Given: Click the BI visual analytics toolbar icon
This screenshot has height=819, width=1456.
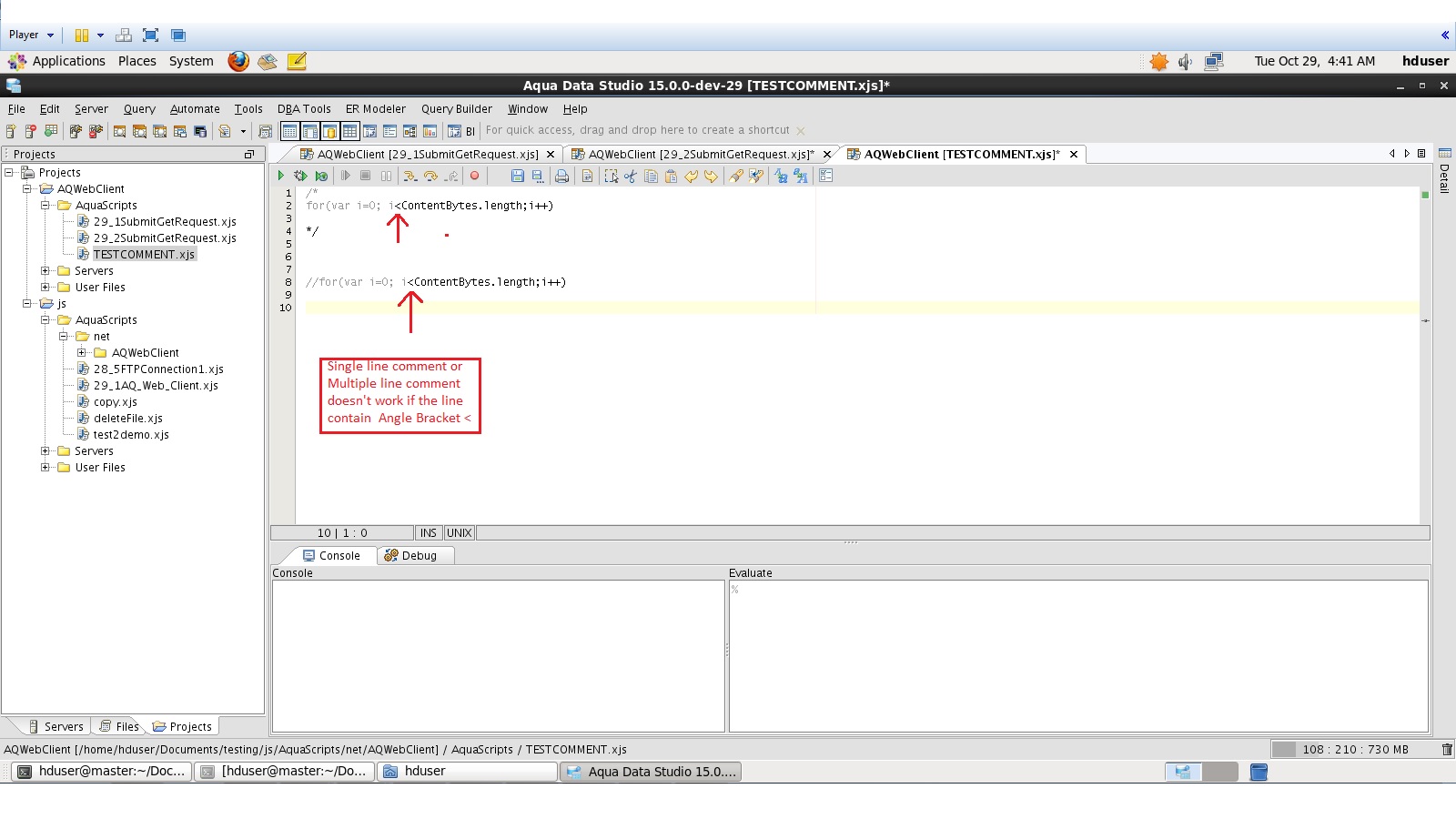Looking at the screenshot, I should [x=461, y=131].
